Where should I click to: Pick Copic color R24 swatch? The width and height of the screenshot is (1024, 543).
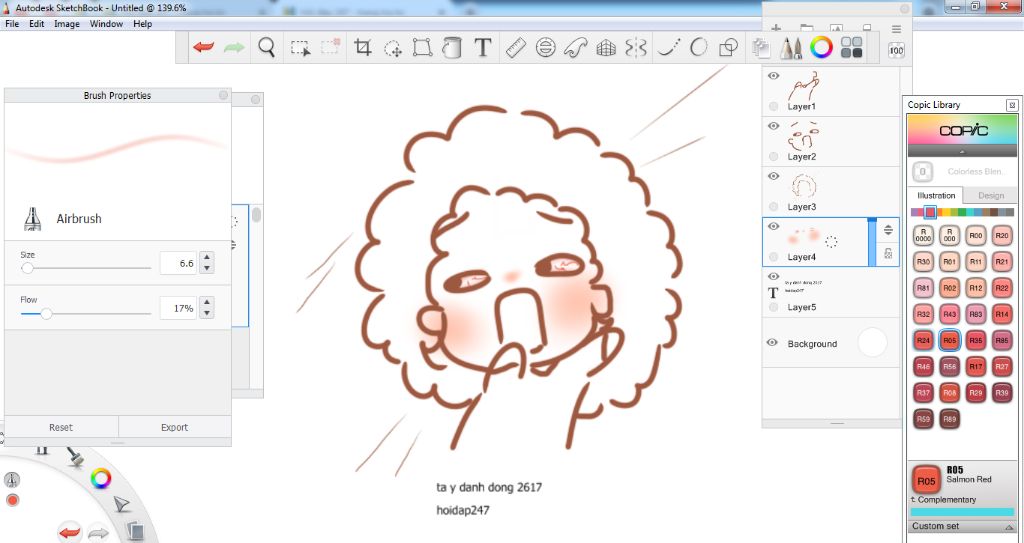click(x=923, y=340)
